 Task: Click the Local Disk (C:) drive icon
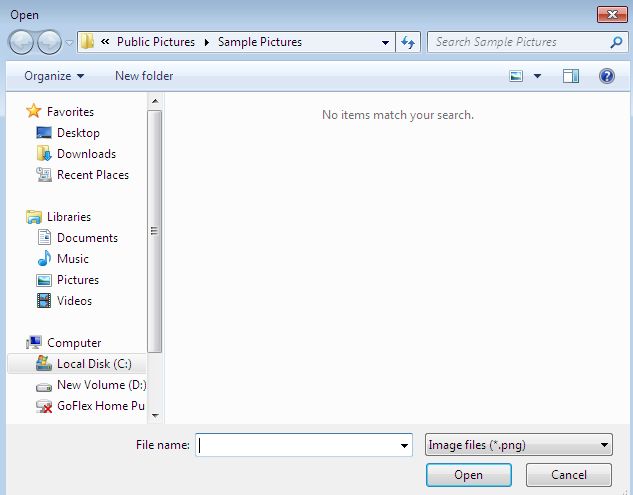pyautogui.click(x=44, y=363)
